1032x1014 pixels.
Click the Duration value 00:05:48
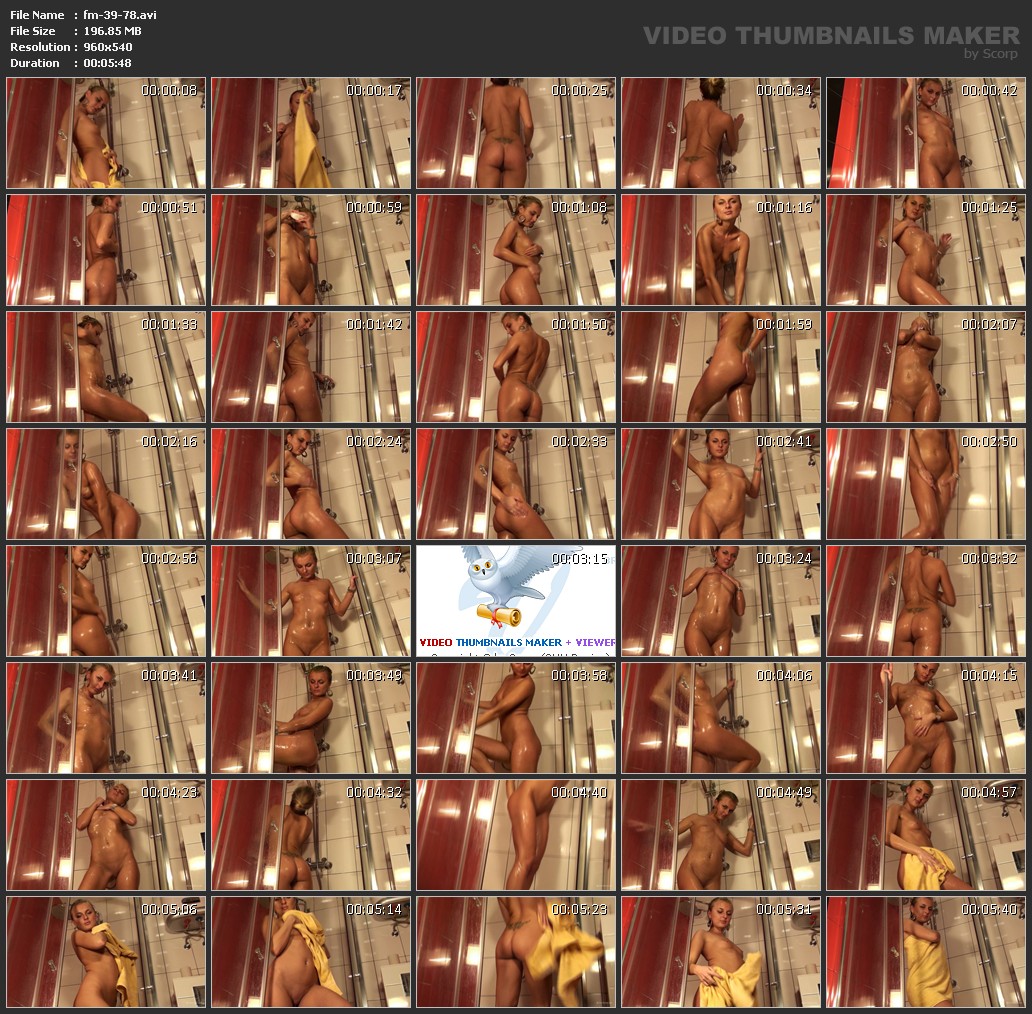click(107, 63)
